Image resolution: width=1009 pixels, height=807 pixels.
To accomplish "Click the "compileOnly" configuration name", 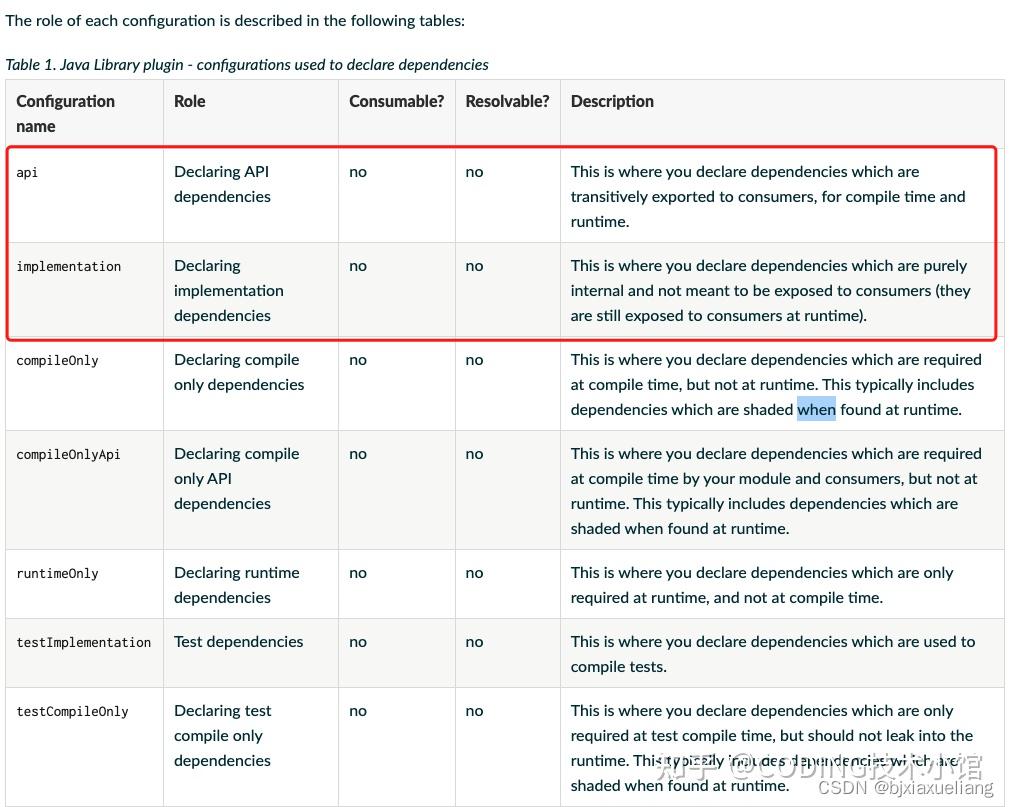I will point(57,360).
